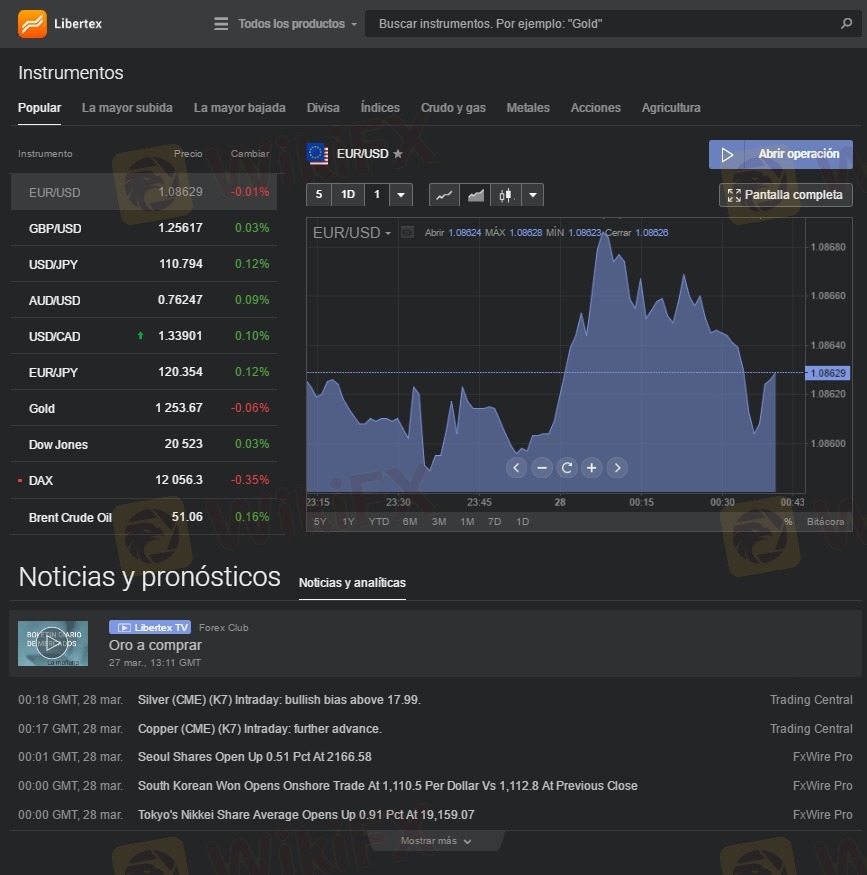
Task: Click the camera snapshot icon in chart
Action: click(x=408, y=232)
